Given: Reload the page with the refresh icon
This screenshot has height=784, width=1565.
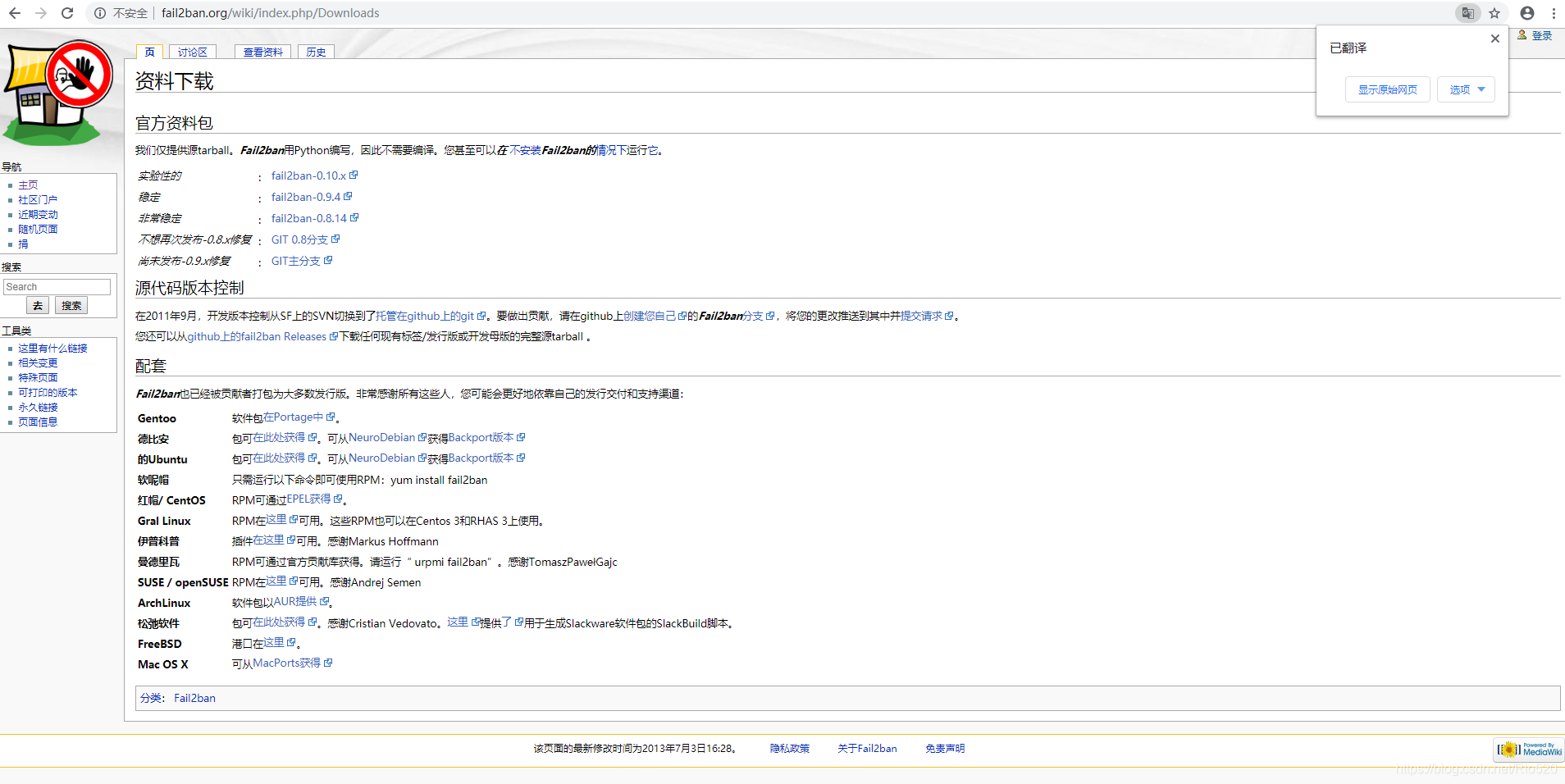Looking at the screenshot, I should tap(67, 13).
